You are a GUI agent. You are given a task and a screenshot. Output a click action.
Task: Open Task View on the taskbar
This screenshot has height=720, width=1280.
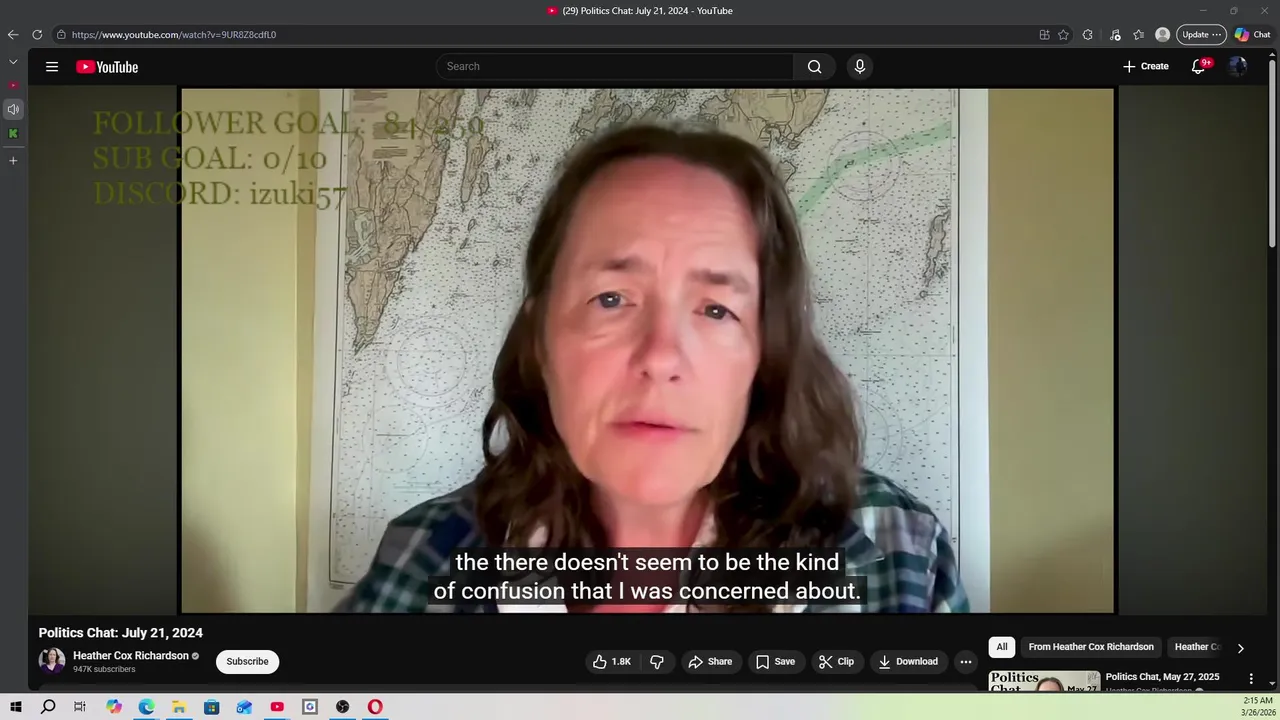click(80, 707)
